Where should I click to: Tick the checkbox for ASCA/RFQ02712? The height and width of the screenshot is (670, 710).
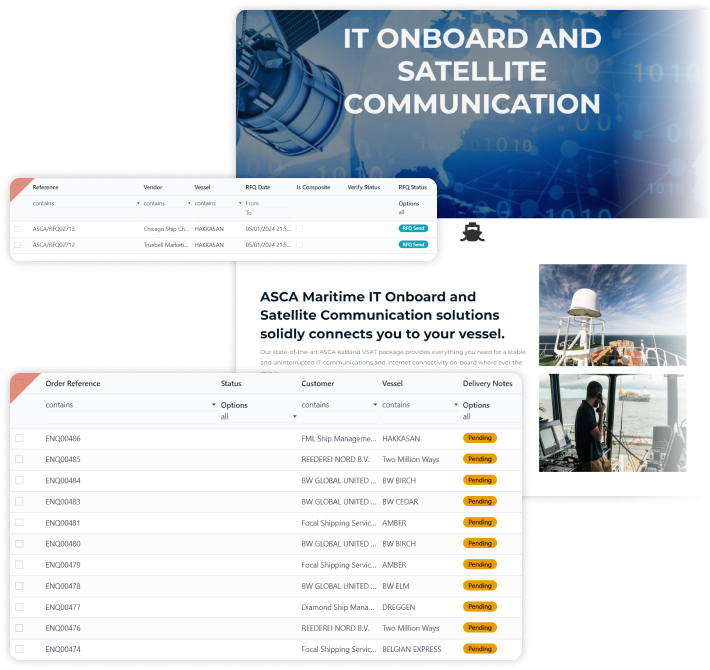[18, 245]
